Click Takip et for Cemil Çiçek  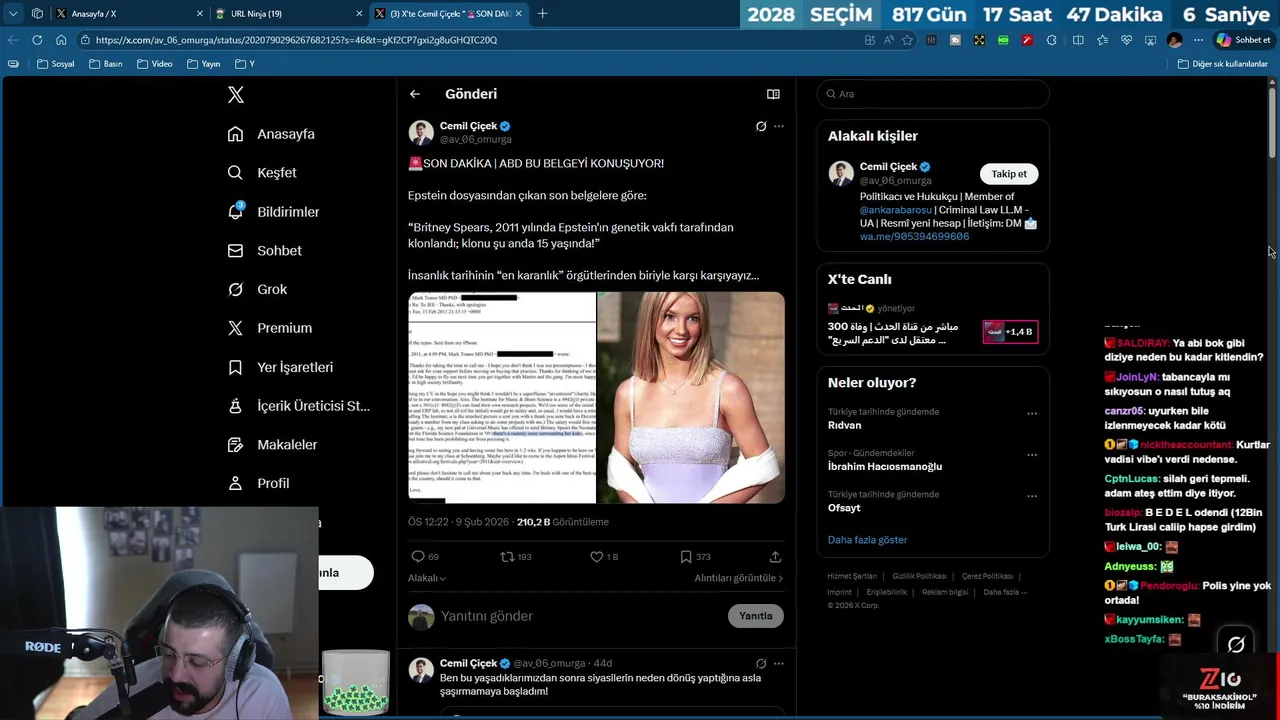1009,174
